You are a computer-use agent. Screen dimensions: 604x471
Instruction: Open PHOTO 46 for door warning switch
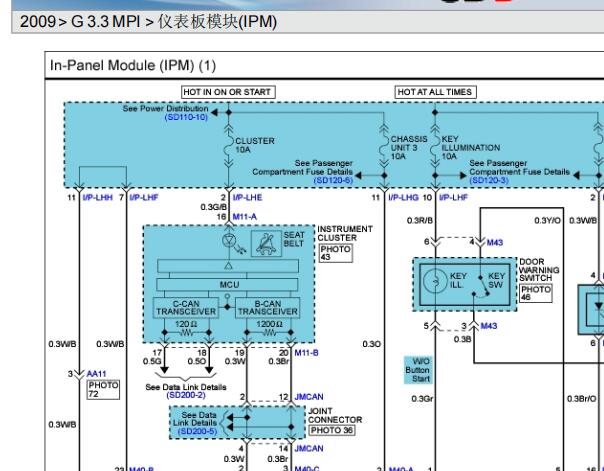[536, 293]
